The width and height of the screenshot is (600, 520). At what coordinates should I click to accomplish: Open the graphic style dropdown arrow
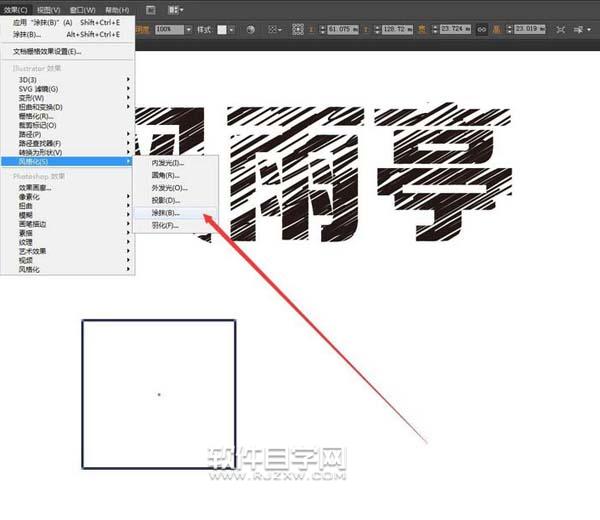[x=231, y=29]
